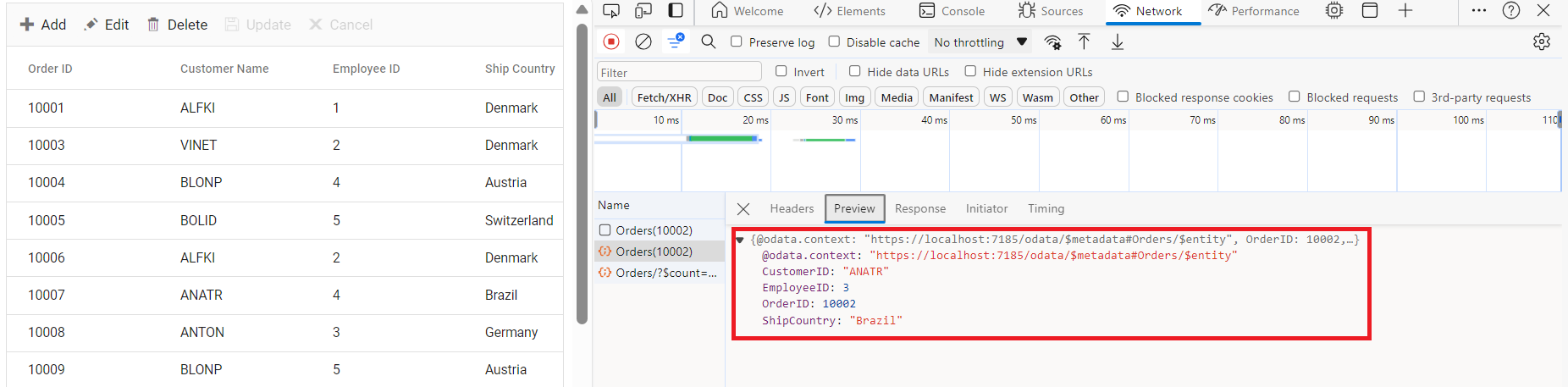Click the export HAR download arrow
Screen dimensions: 1568x387
point(1118,41)
